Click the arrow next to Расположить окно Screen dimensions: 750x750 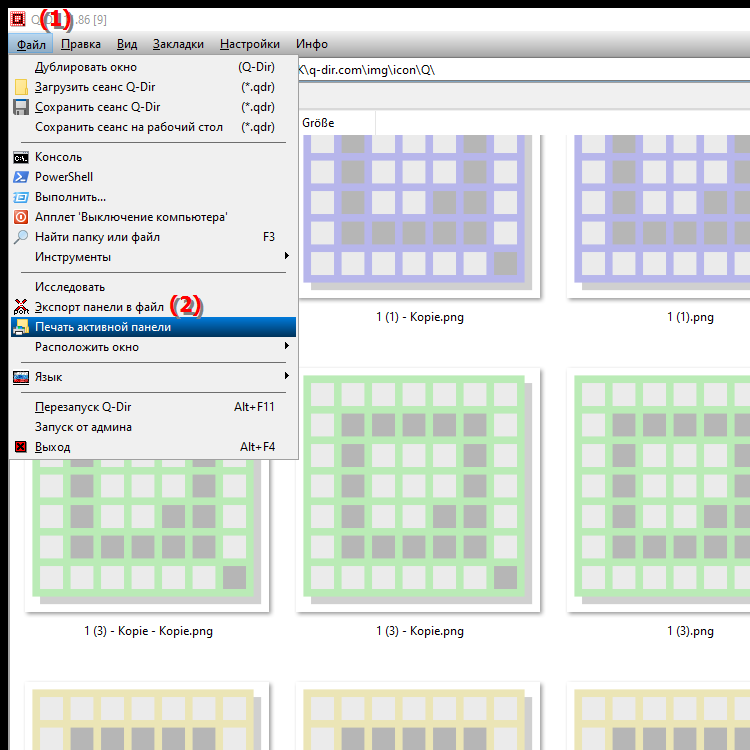point(287,346)
